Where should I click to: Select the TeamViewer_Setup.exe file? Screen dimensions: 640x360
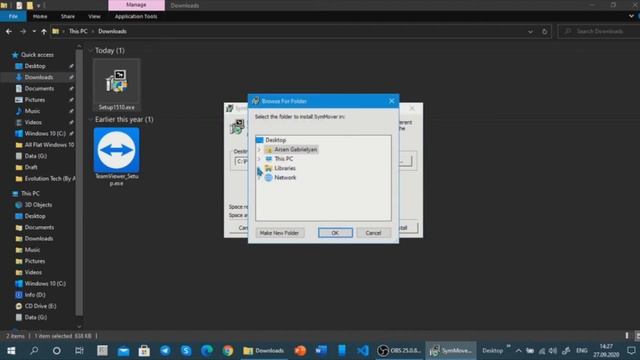[x=117, y=157]
